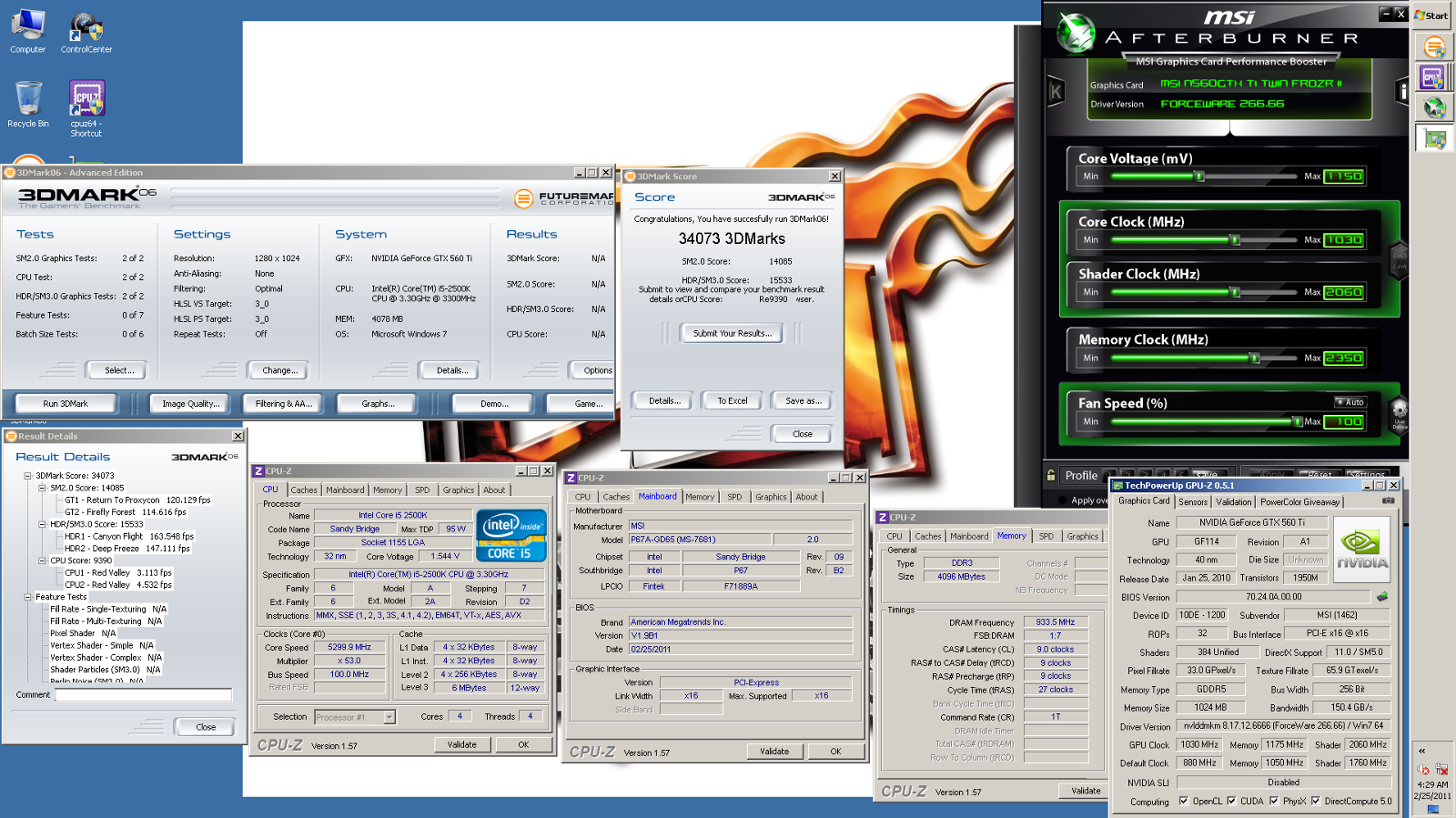1456x818 pixels.
Task: Click the Afterburner information 'i' side button
Action: click(1402, 91)
